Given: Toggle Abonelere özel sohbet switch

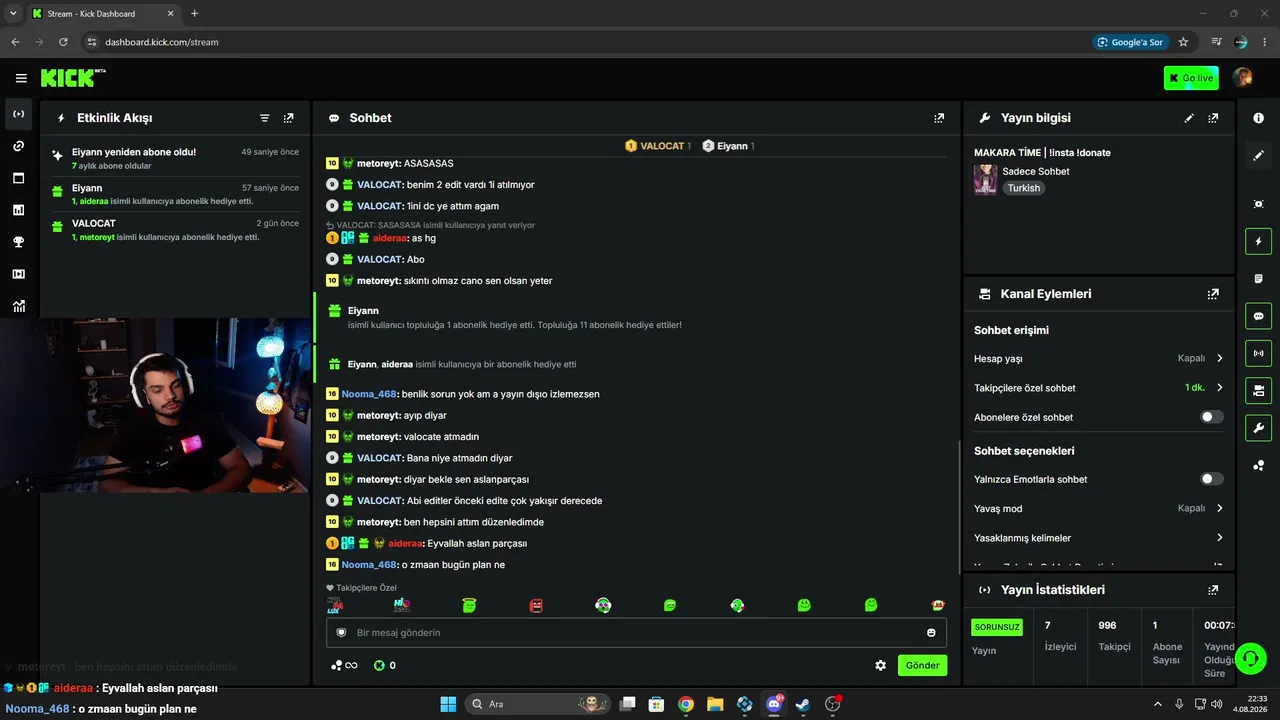Looking at the screenshot, I should point(1211,417).
